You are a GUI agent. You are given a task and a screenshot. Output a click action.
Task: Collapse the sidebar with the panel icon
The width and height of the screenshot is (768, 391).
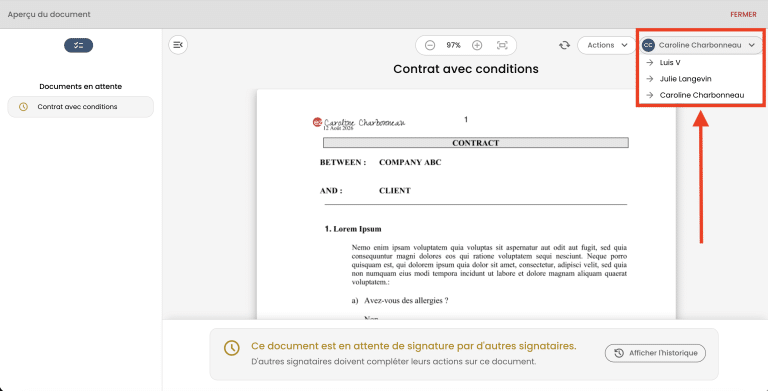point(178,45)
